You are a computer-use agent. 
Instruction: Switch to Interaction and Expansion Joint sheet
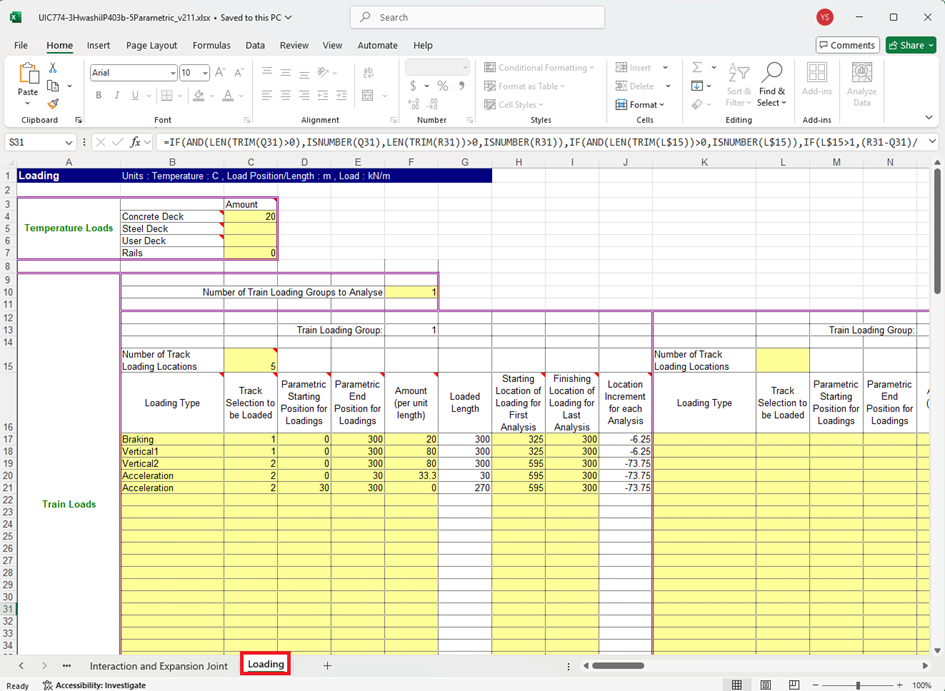[158, 665]
